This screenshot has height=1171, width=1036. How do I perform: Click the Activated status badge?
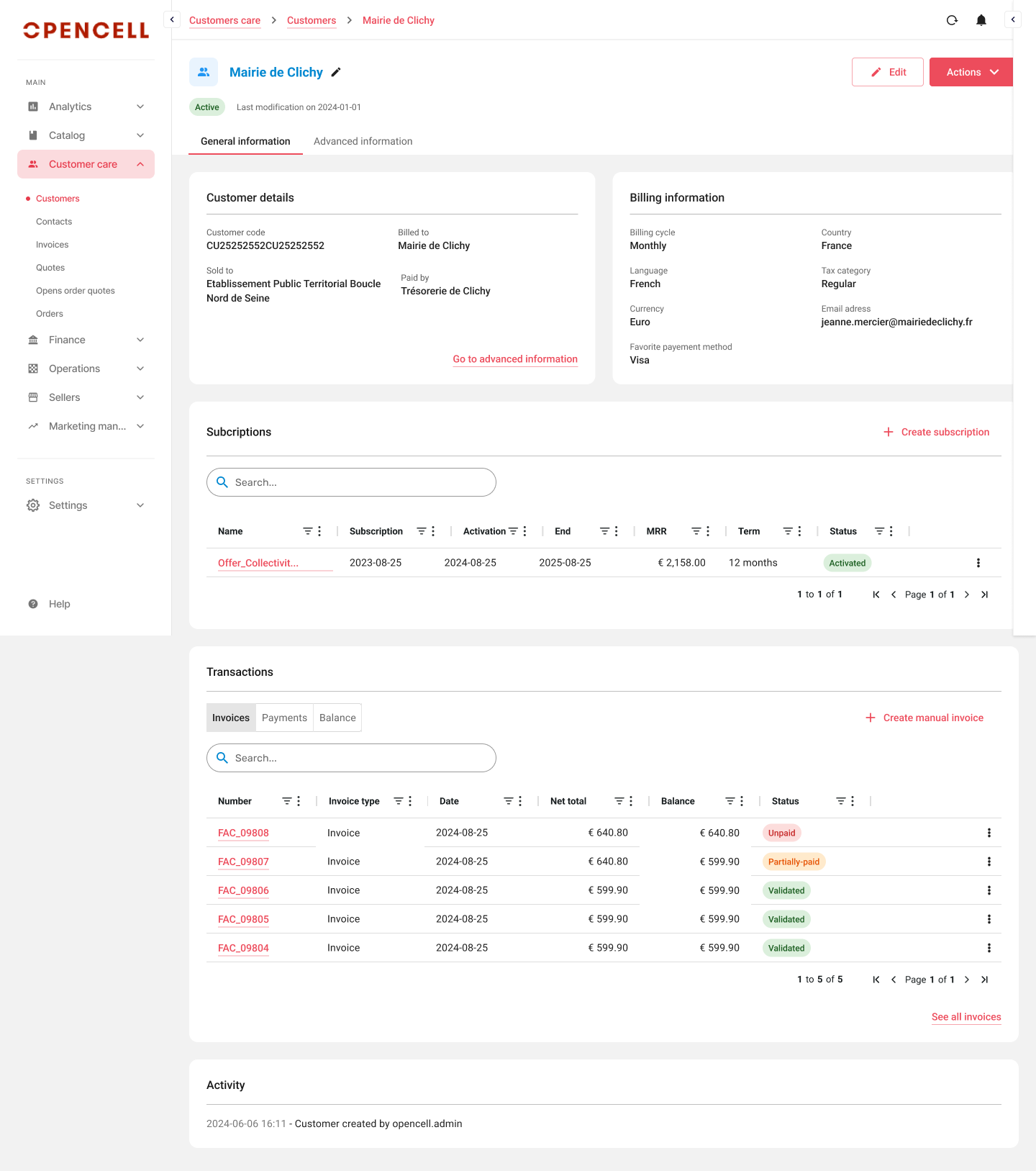click(x=847, y=563)
